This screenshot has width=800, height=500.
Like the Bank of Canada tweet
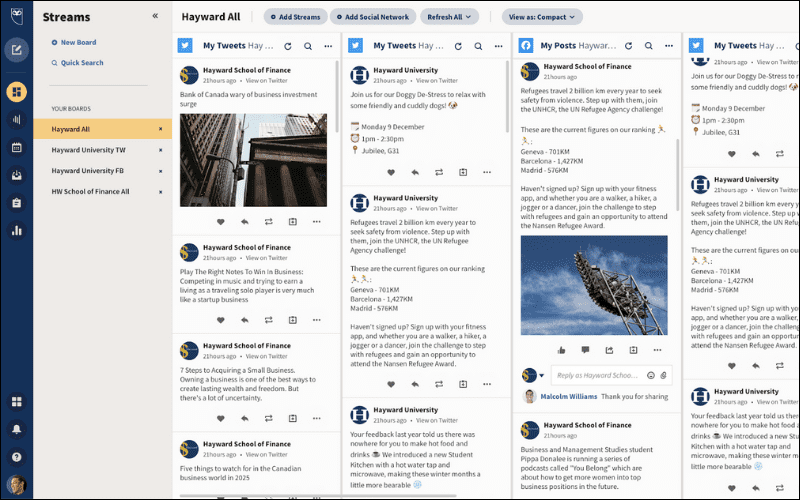click(x=220, y=221)
